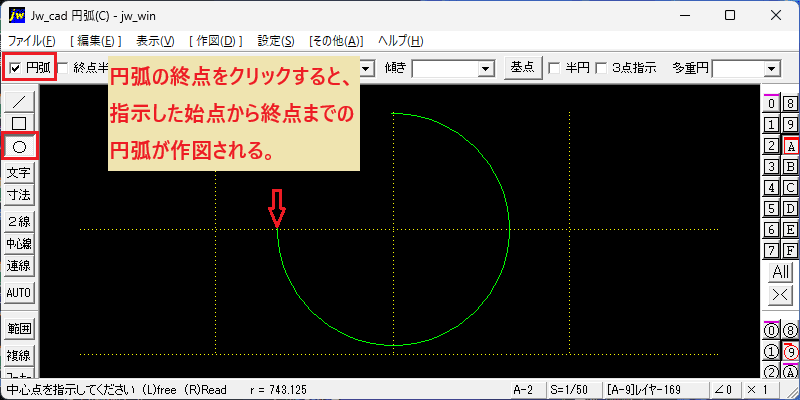Click layer button 0 in square layer grid
Viewport: 800px width, 400px height.
tap(771, 104)
